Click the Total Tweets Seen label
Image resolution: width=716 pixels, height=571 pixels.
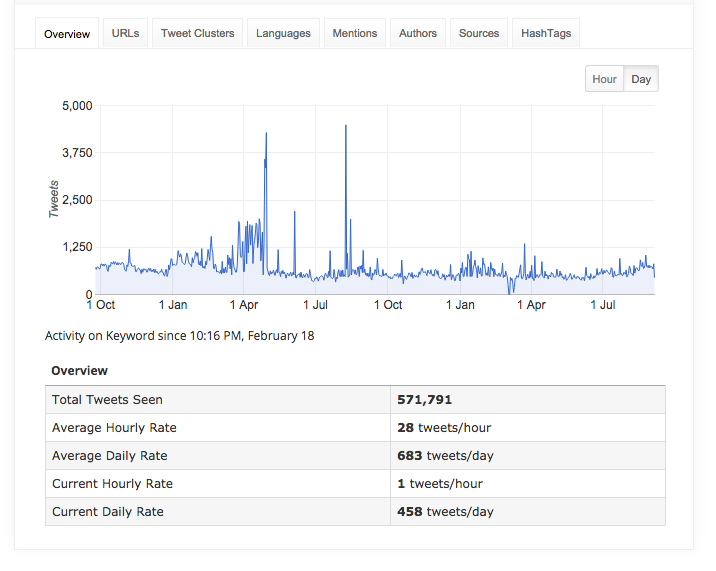pyautogui.click(x=107, y=400)
